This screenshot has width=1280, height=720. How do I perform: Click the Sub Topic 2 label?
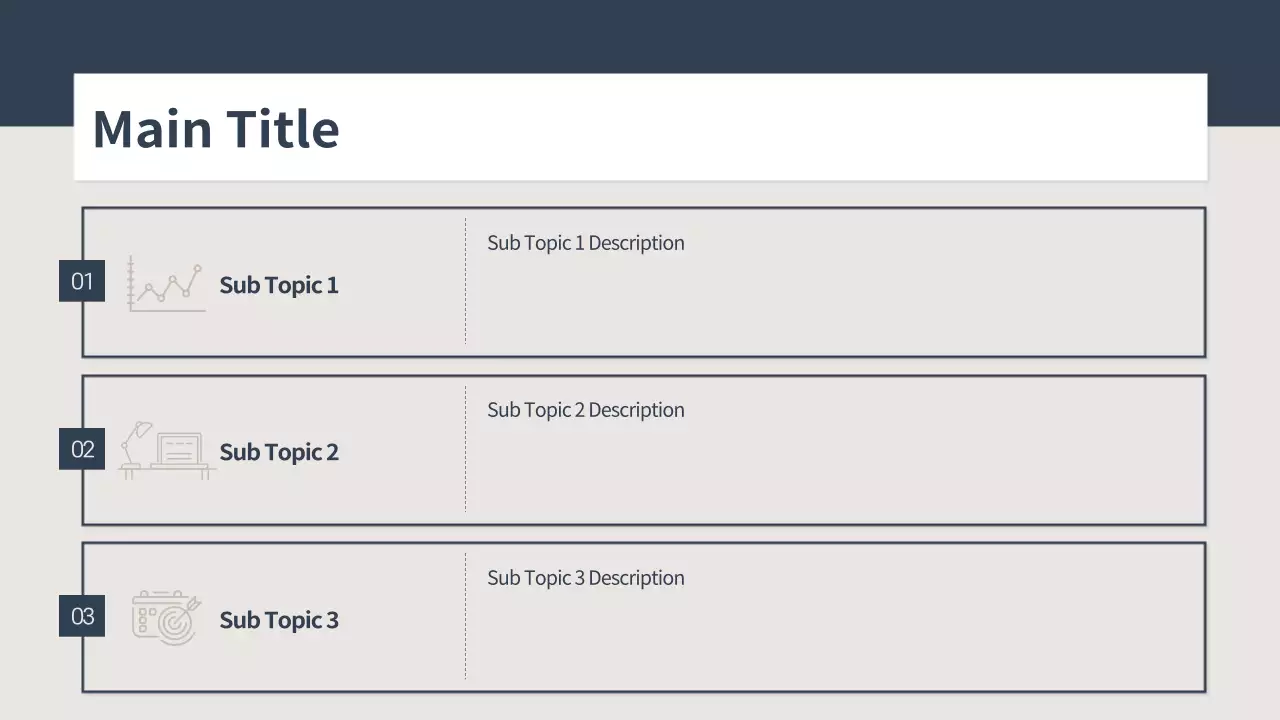tap(279, 452)
